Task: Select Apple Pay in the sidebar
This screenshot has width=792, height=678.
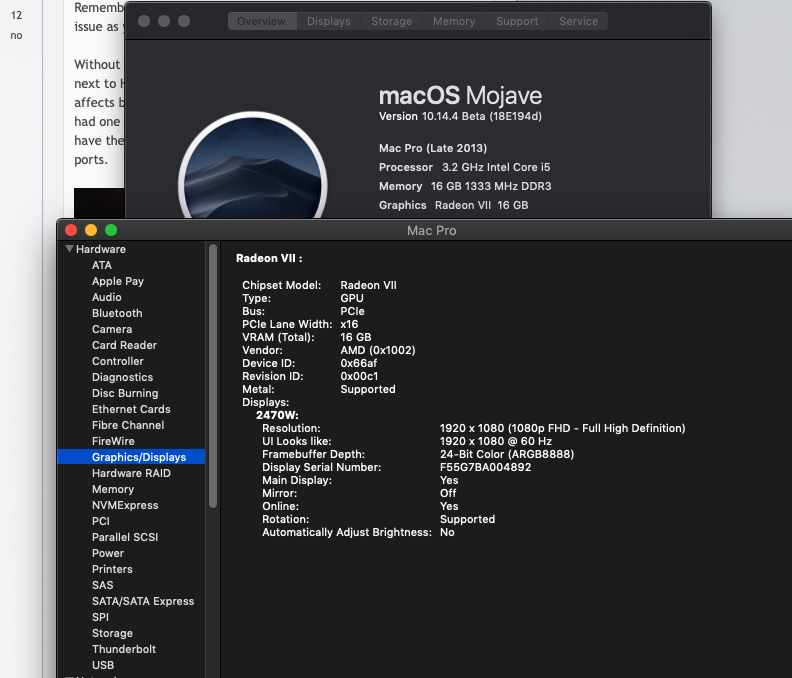Action: [118, 281]
